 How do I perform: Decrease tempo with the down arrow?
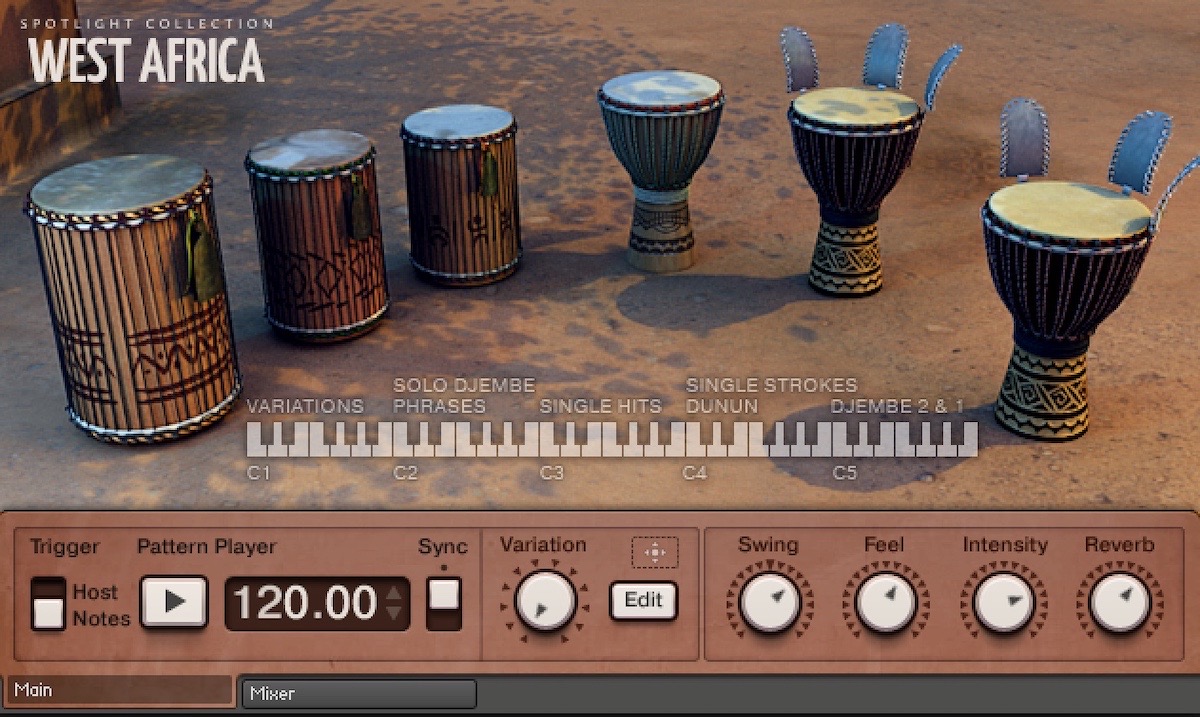[x=395, y=612]
